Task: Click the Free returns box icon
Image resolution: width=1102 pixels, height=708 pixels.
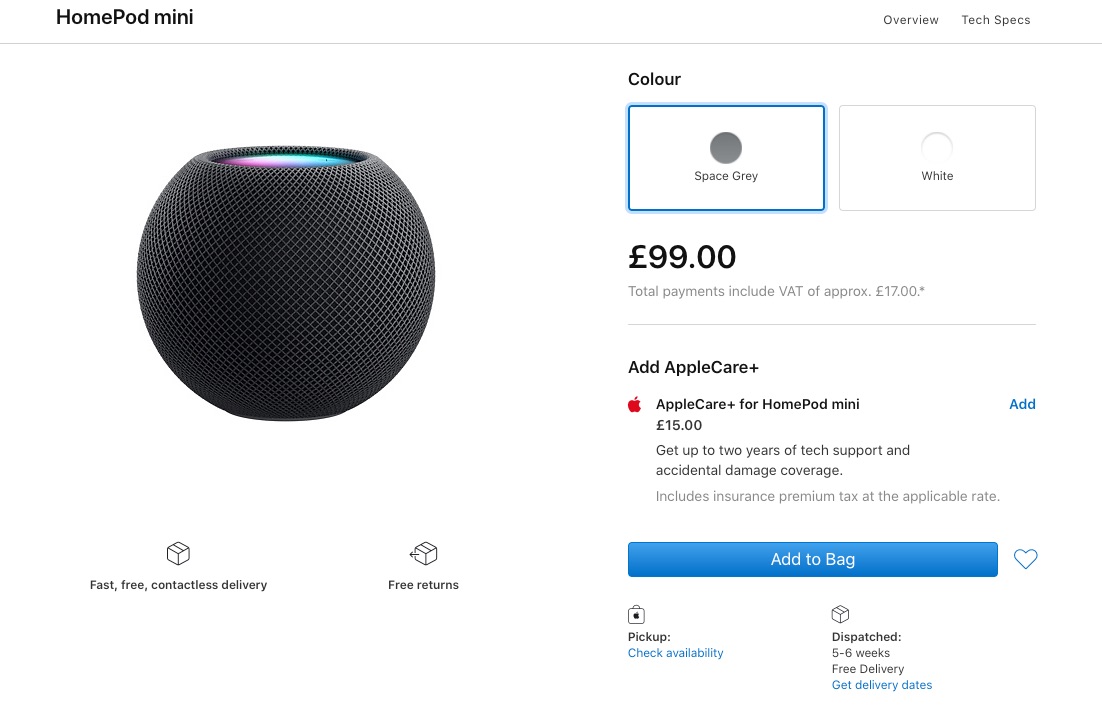Action: [x=424, y=553]
